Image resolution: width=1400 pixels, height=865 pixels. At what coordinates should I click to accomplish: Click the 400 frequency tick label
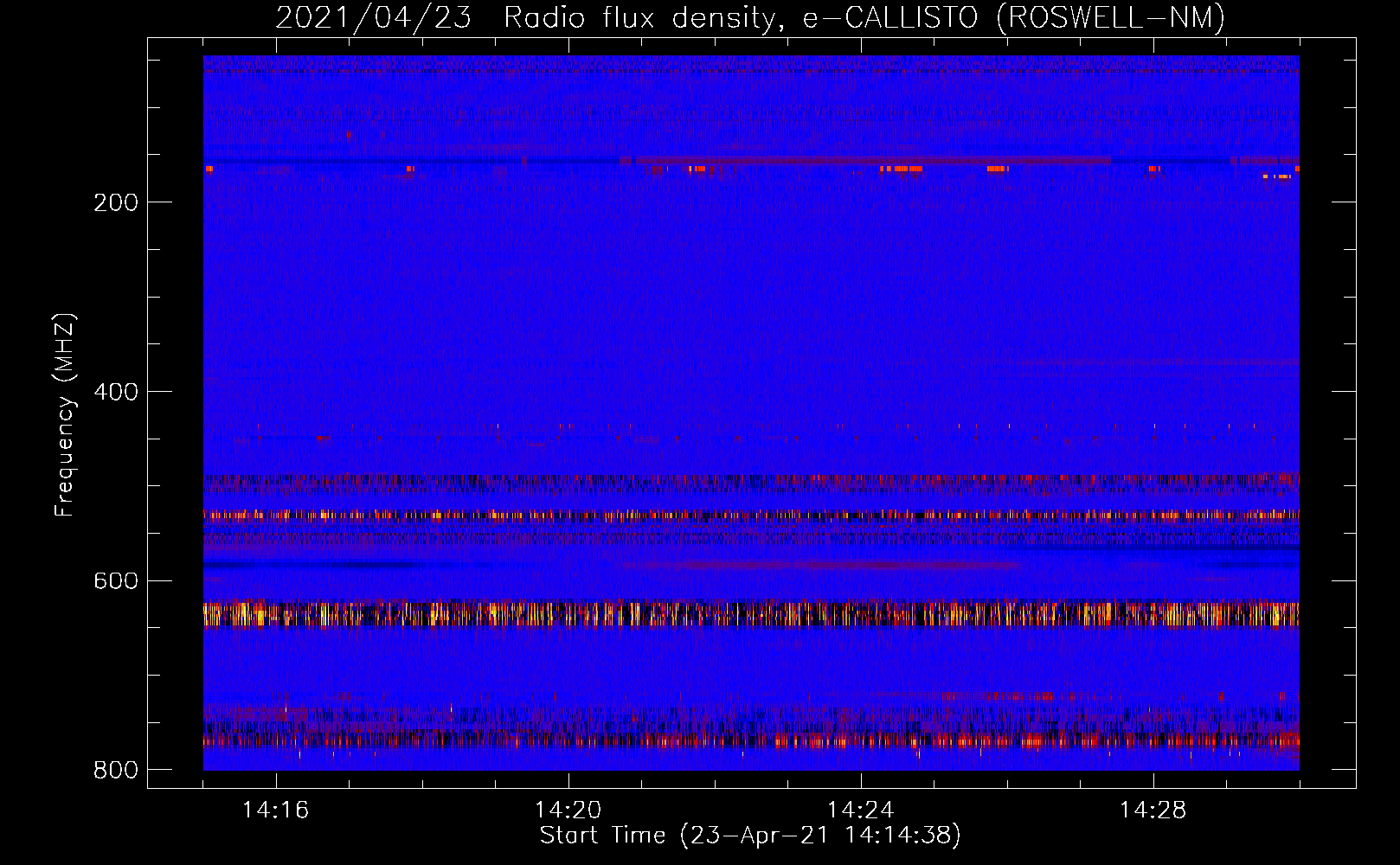tap(116, 392)
